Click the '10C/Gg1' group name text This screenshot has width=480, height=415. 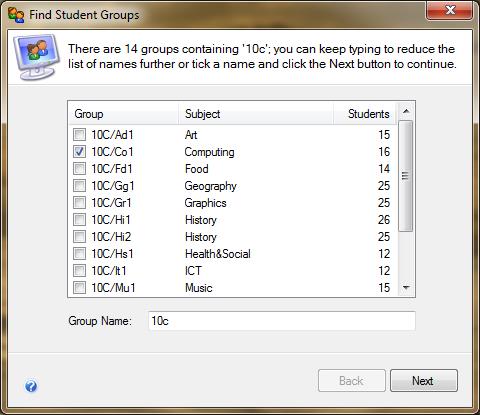click(x=113, y=186)
